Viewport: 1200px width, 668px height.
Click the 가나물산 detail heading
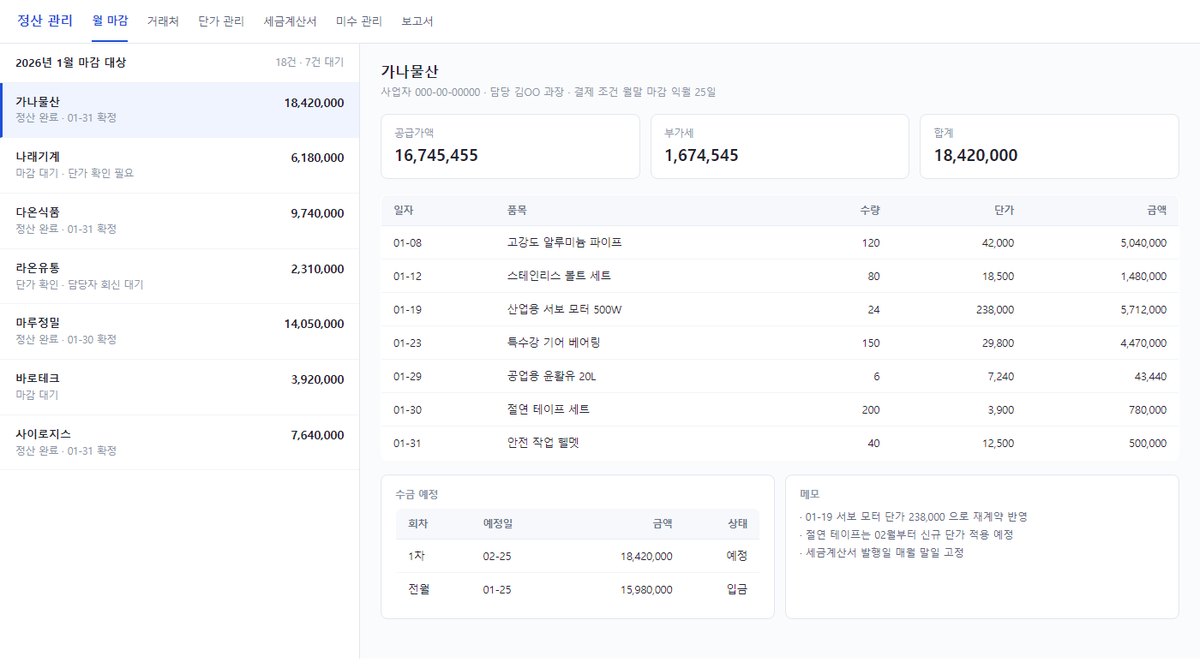[410, 71]
